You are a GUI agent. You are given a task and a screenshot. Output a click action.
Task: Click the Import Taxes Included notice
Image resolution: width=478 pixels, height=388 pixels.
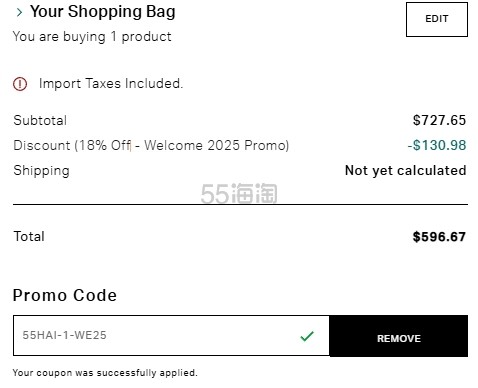111,83
